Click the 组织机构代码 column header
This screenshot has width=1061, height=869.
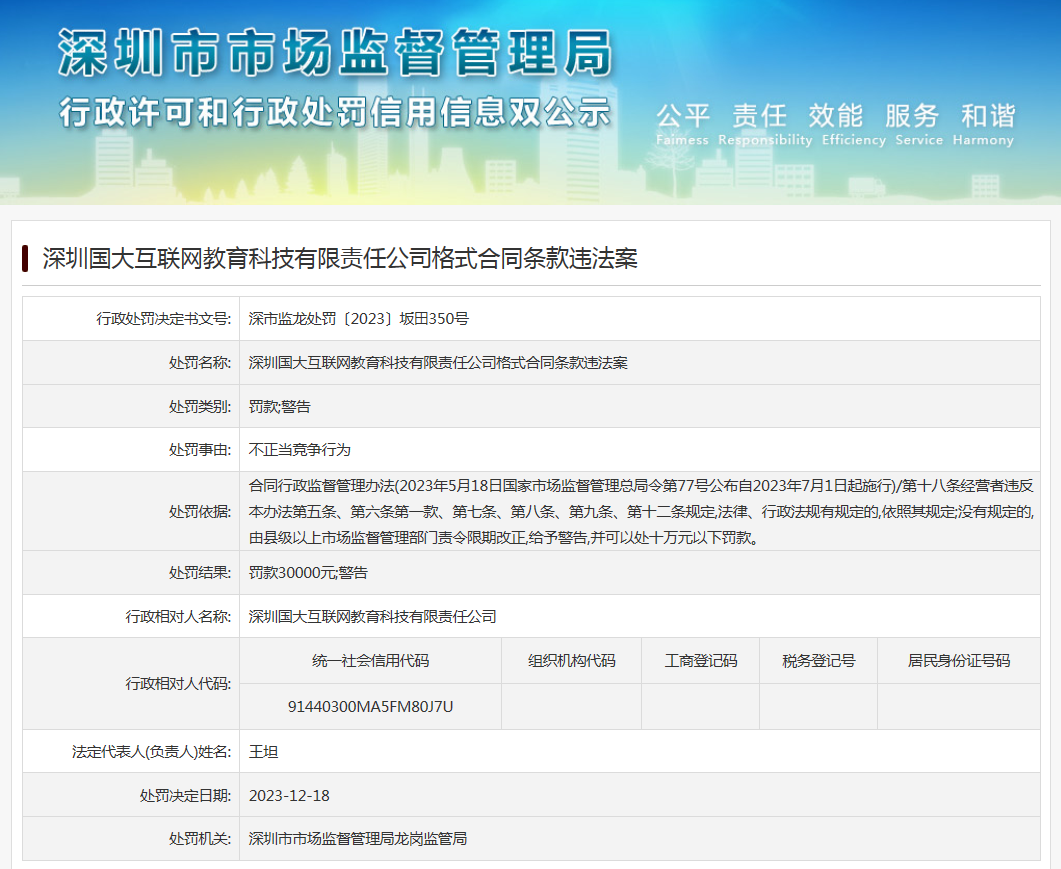click(572, 661)
